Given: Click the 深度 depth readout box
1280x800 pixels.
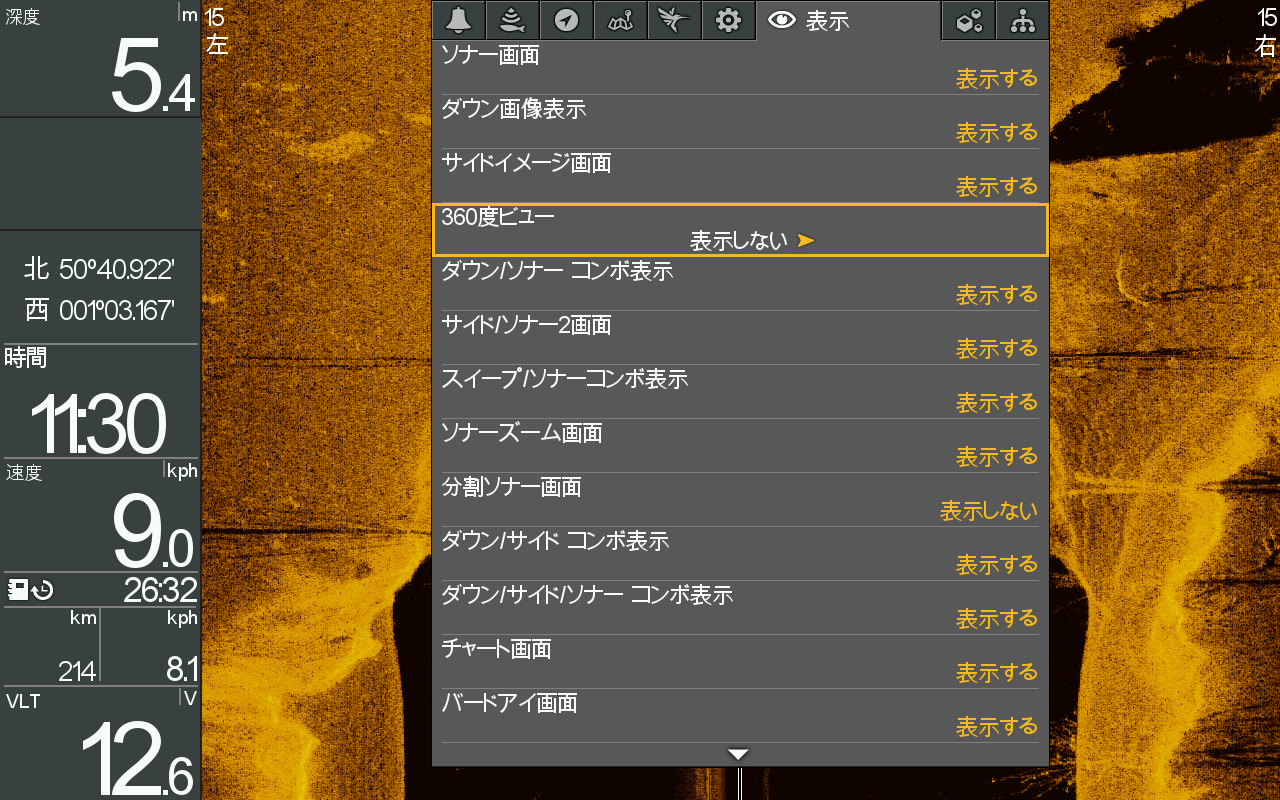Looking at the screenshot, I should (100, 58).
